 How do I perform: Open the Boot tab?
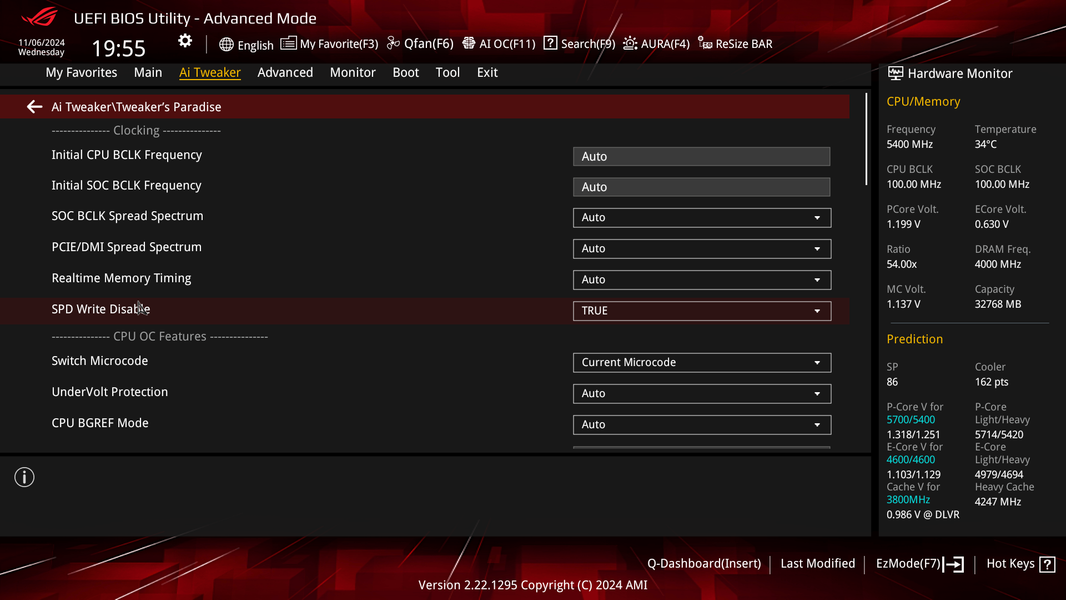406,72
